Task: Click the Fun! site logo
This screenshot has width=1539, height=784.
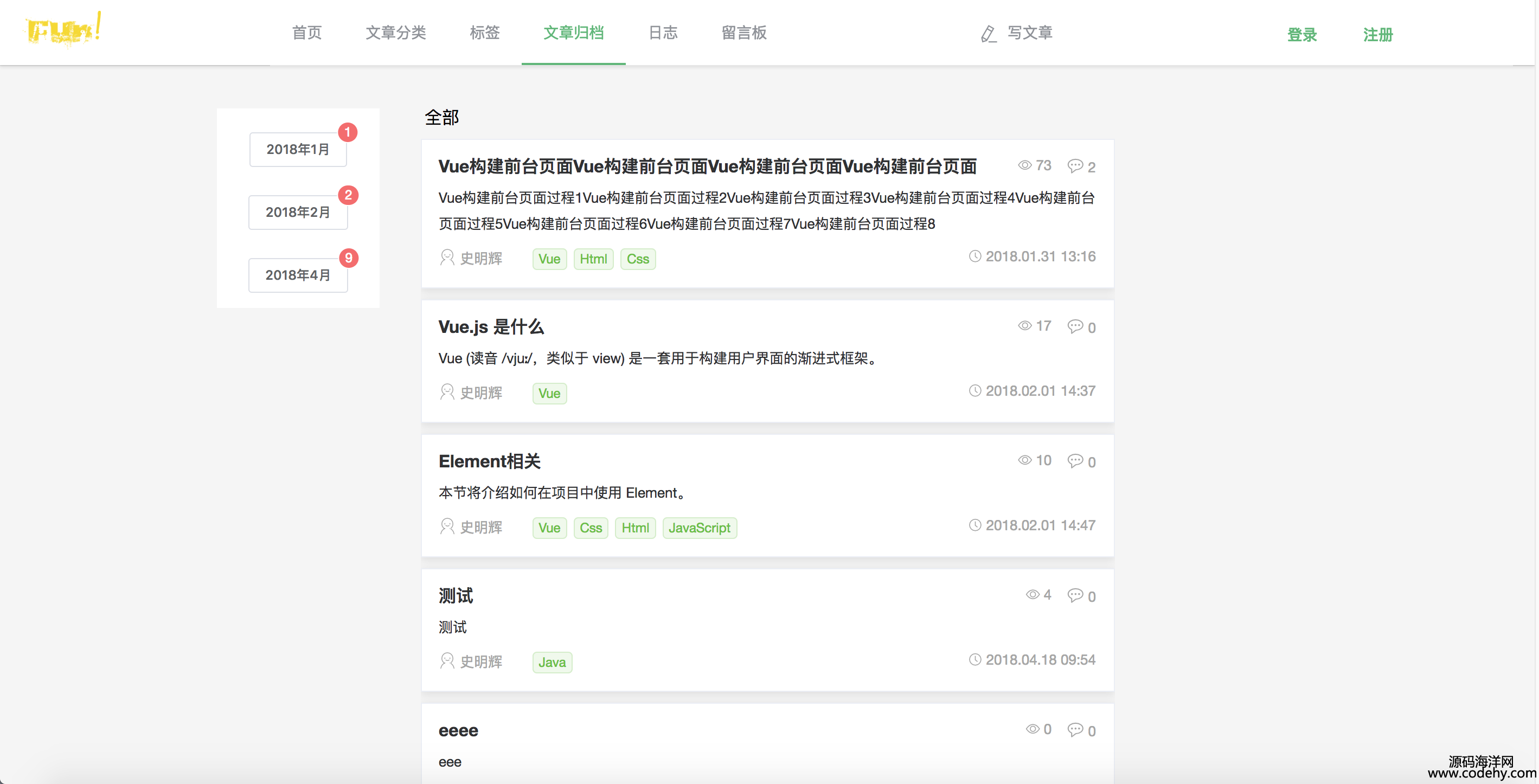Action: [63, 30]
